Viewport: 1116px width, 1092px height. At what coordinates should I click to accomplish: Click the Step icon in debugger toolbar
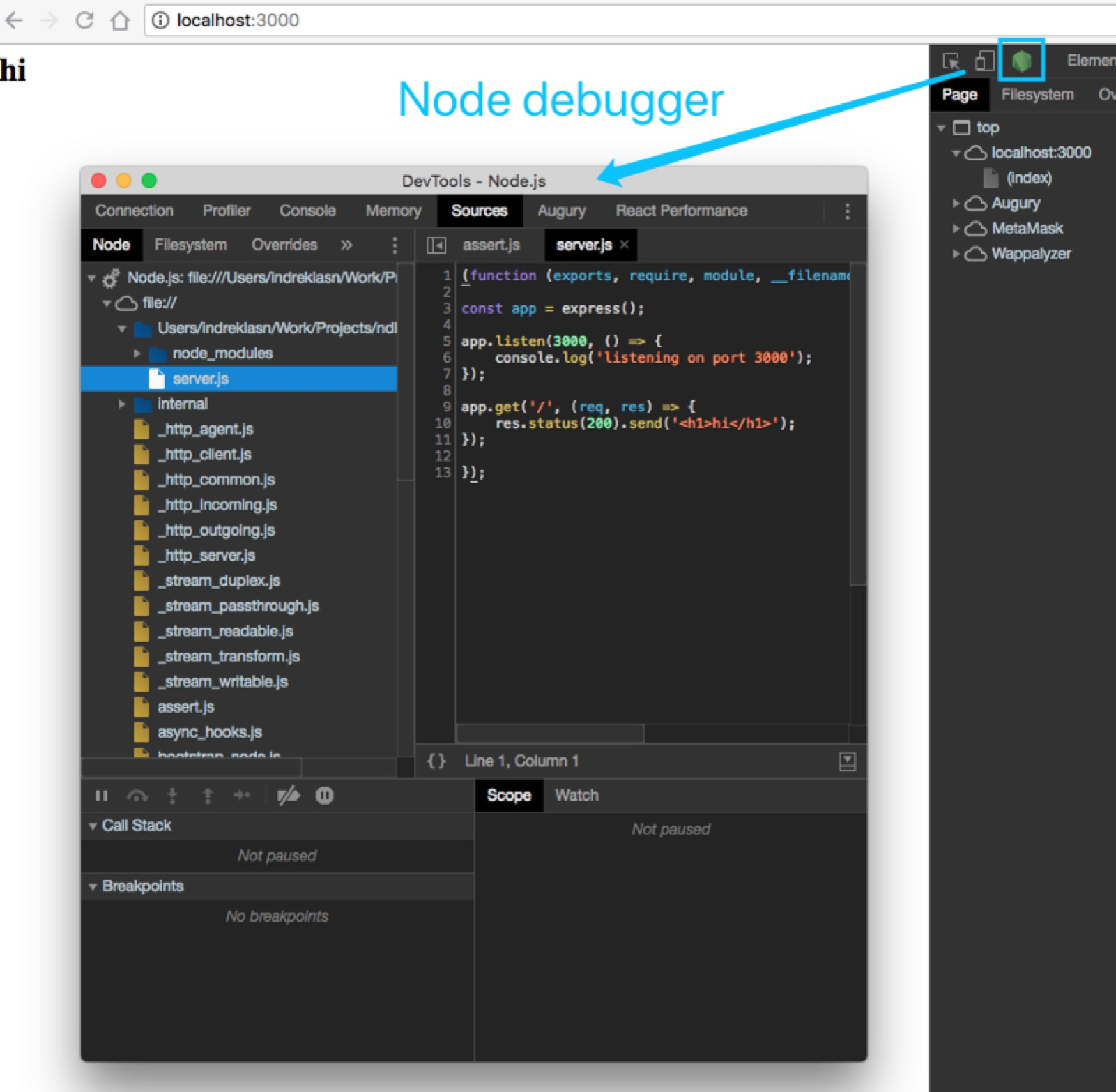coord(242,795)
